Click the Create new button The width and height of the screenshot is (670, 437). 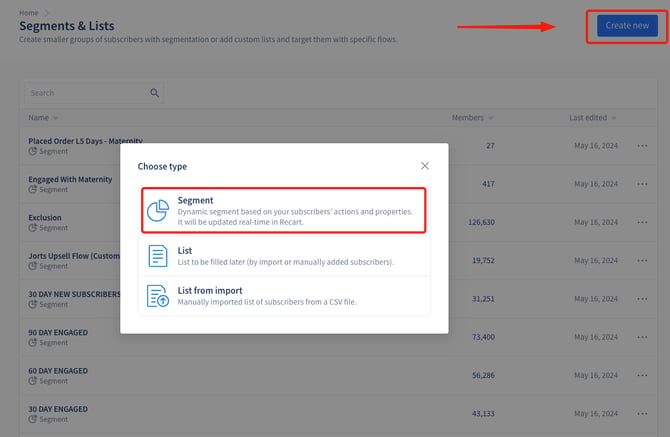click(x=627, y=26)
